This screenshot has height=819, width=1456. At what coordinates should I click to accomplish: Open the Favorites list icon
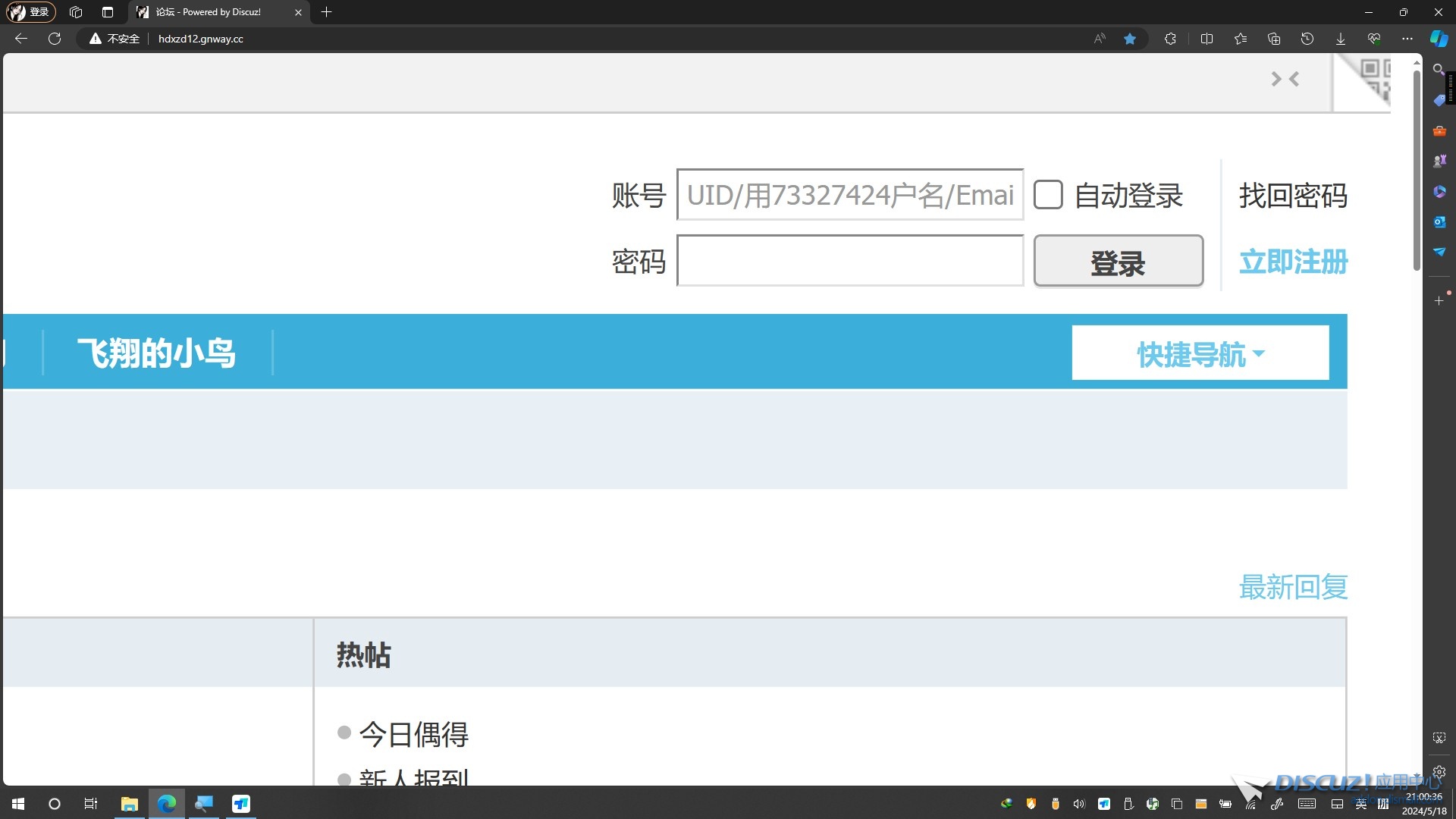(x=1241, y=39)
